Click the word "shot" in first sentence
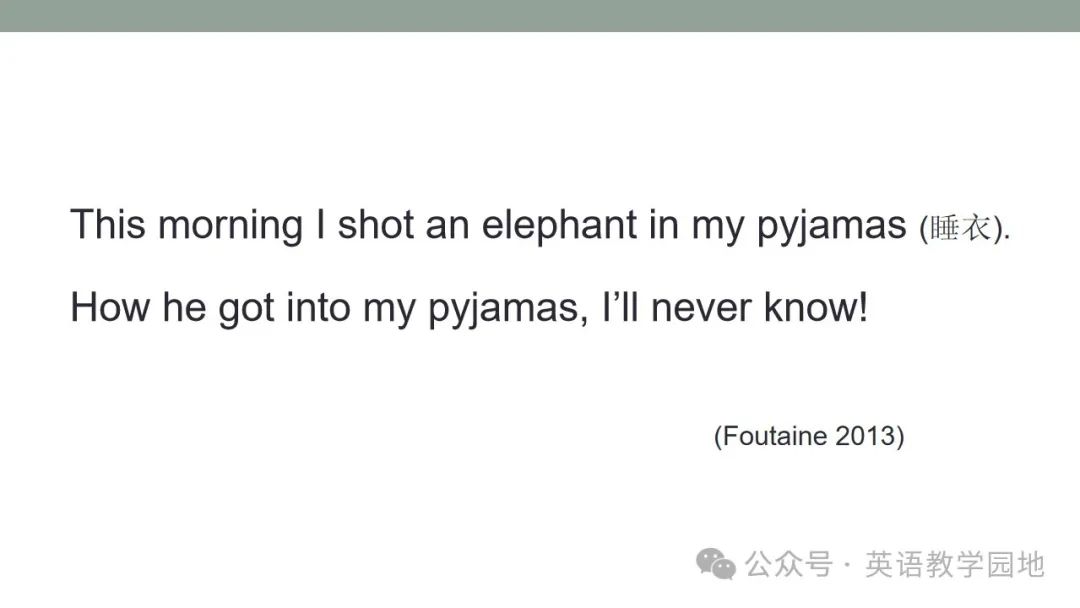Viewport: 1080px width, 608px height. coord(375,224)
